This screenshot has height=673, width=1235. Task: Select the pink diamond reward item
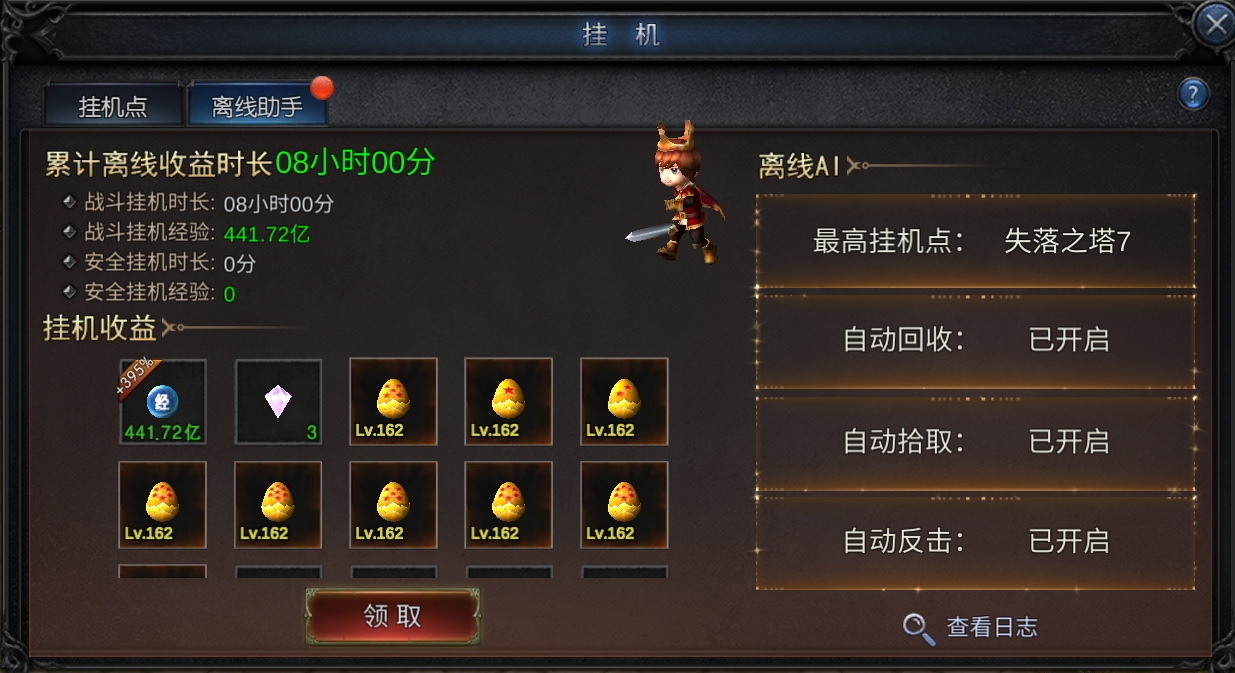click(x=278, y=401)
